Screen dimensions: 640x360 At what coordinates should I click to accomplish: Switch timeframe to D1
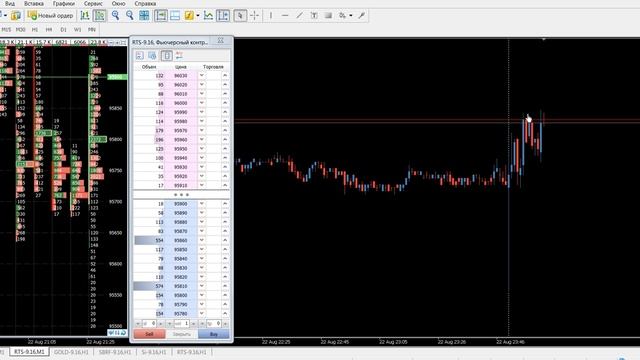[63, 30]
